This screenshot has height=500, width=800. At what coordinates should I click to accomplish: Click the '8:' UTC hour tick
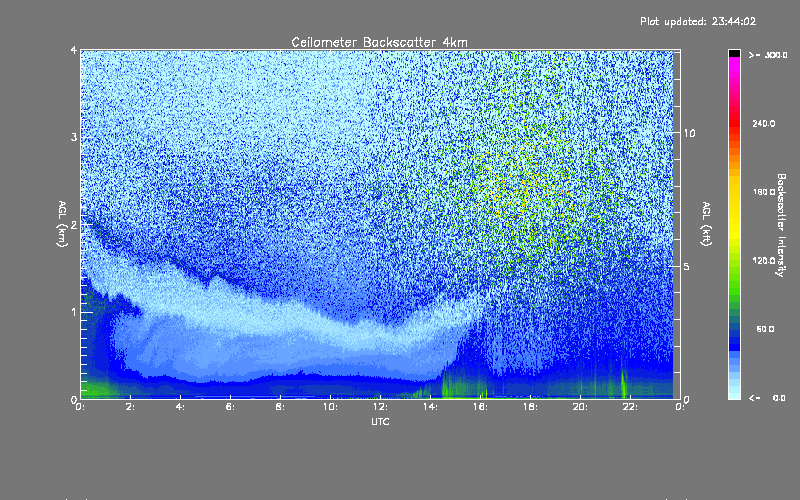(x=281, y=407)
